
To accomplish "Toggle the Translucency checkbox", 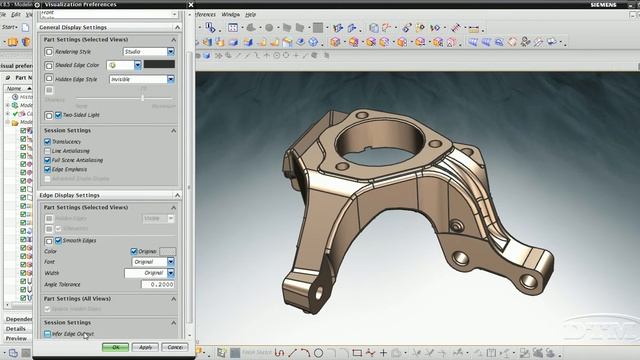I will pos(47,142).
